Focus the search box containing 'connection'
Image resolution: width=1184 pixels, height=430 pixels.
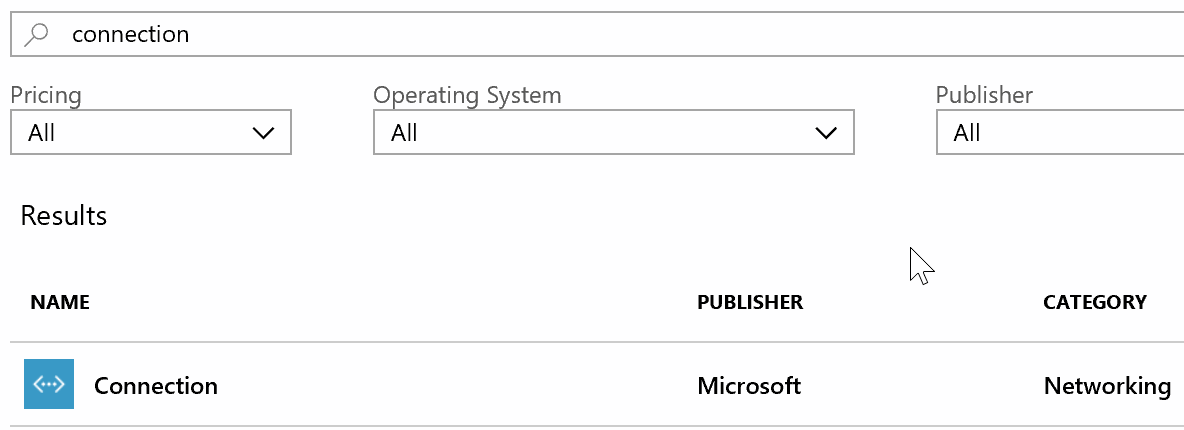600,34
